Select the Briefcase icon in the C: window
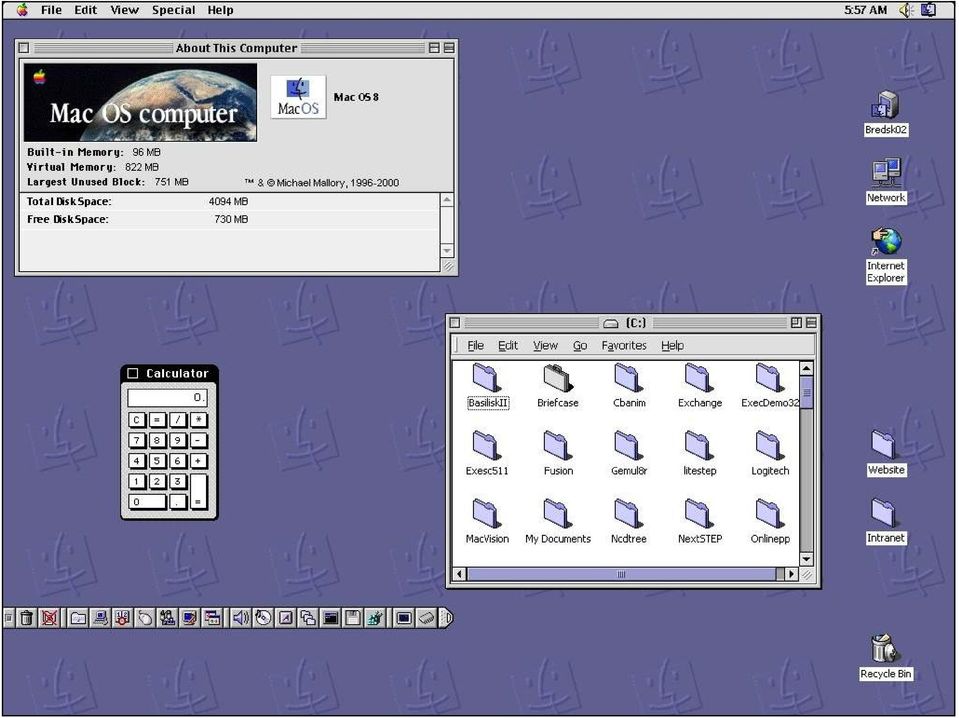The image size is (959, 718). tap(557, 385)
